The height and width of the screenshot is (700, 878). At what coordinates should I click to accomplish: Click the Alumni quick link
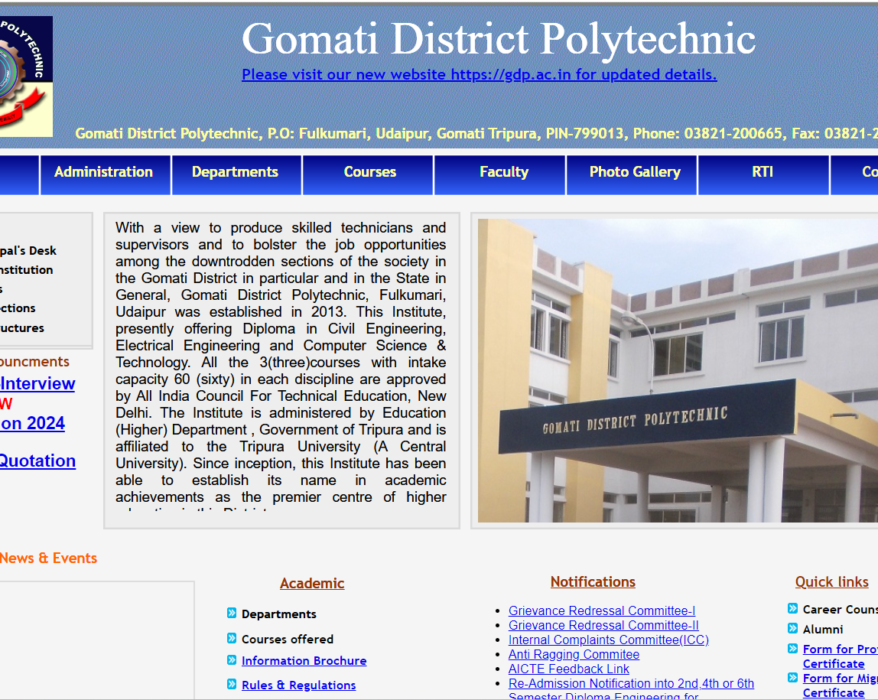(x=823, y=629)
